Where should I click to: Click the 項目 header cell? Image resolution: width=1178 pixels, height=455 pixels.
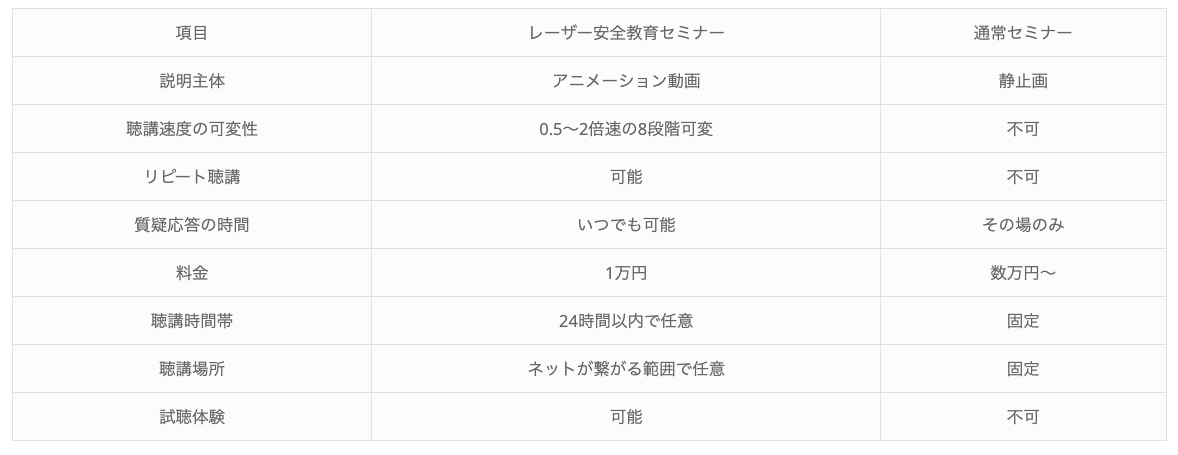[x=191, y=33]
